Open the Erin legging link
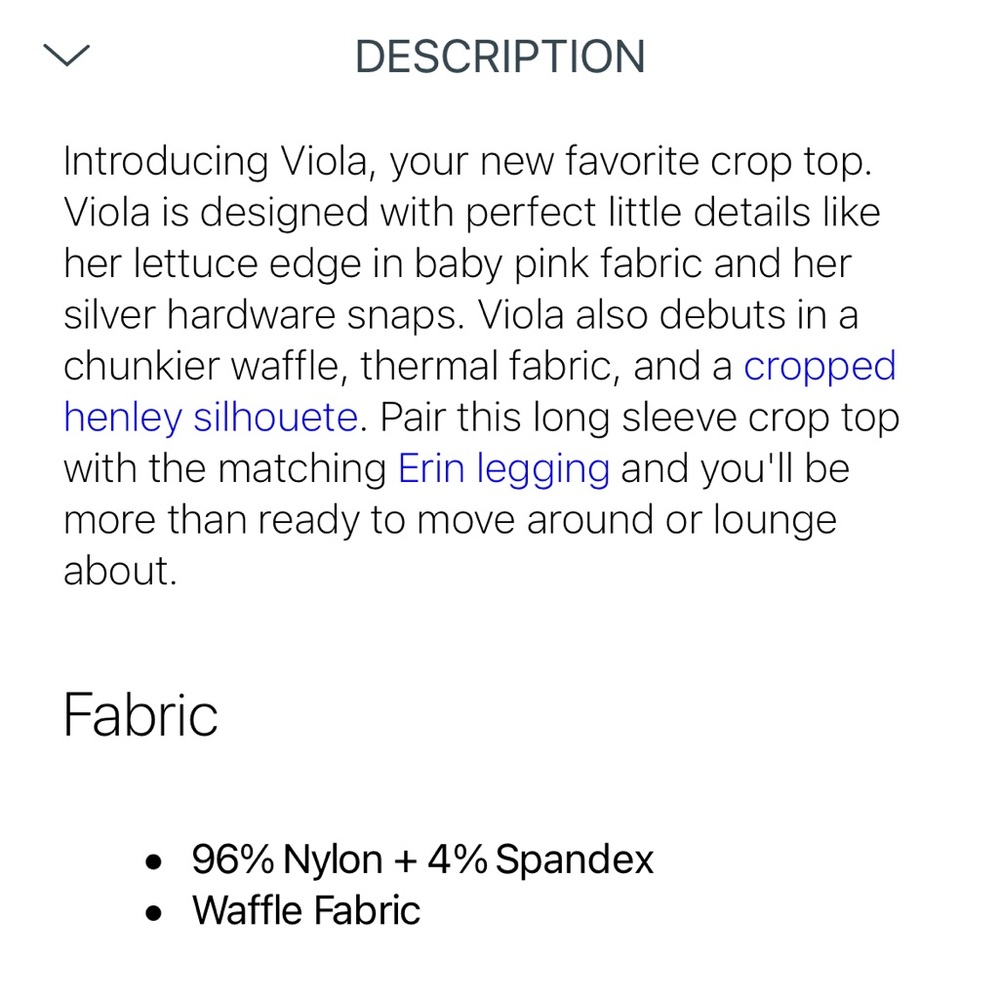Viewport: 1000px width, 1000px height. point(504,470)
